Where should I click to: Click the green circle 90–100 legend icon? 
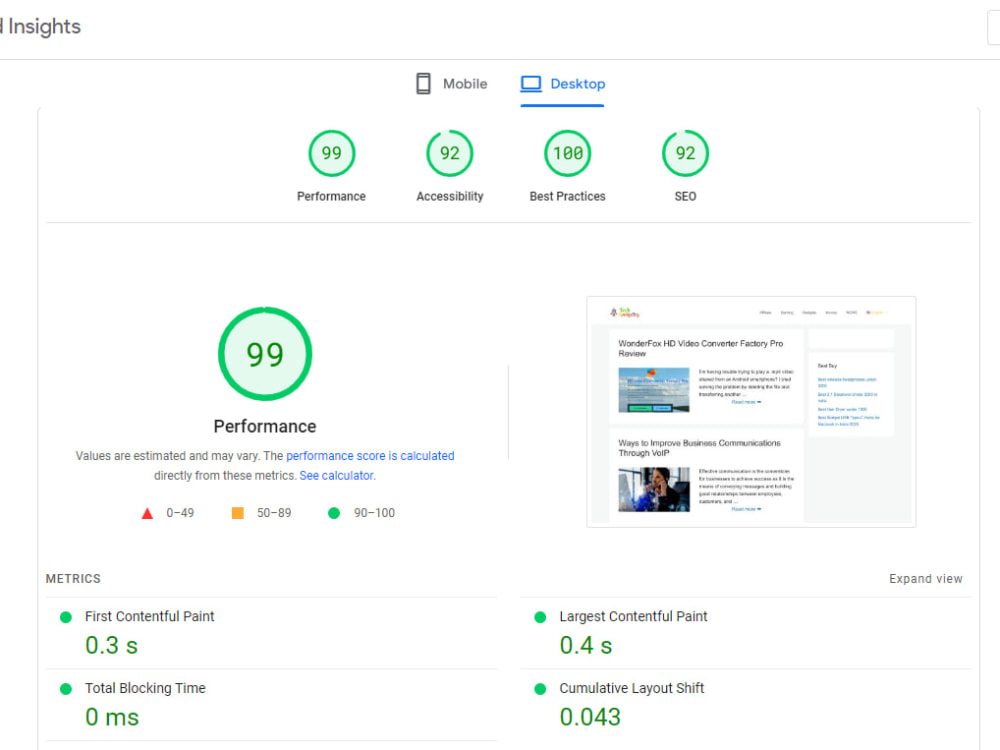pos(334,513)
